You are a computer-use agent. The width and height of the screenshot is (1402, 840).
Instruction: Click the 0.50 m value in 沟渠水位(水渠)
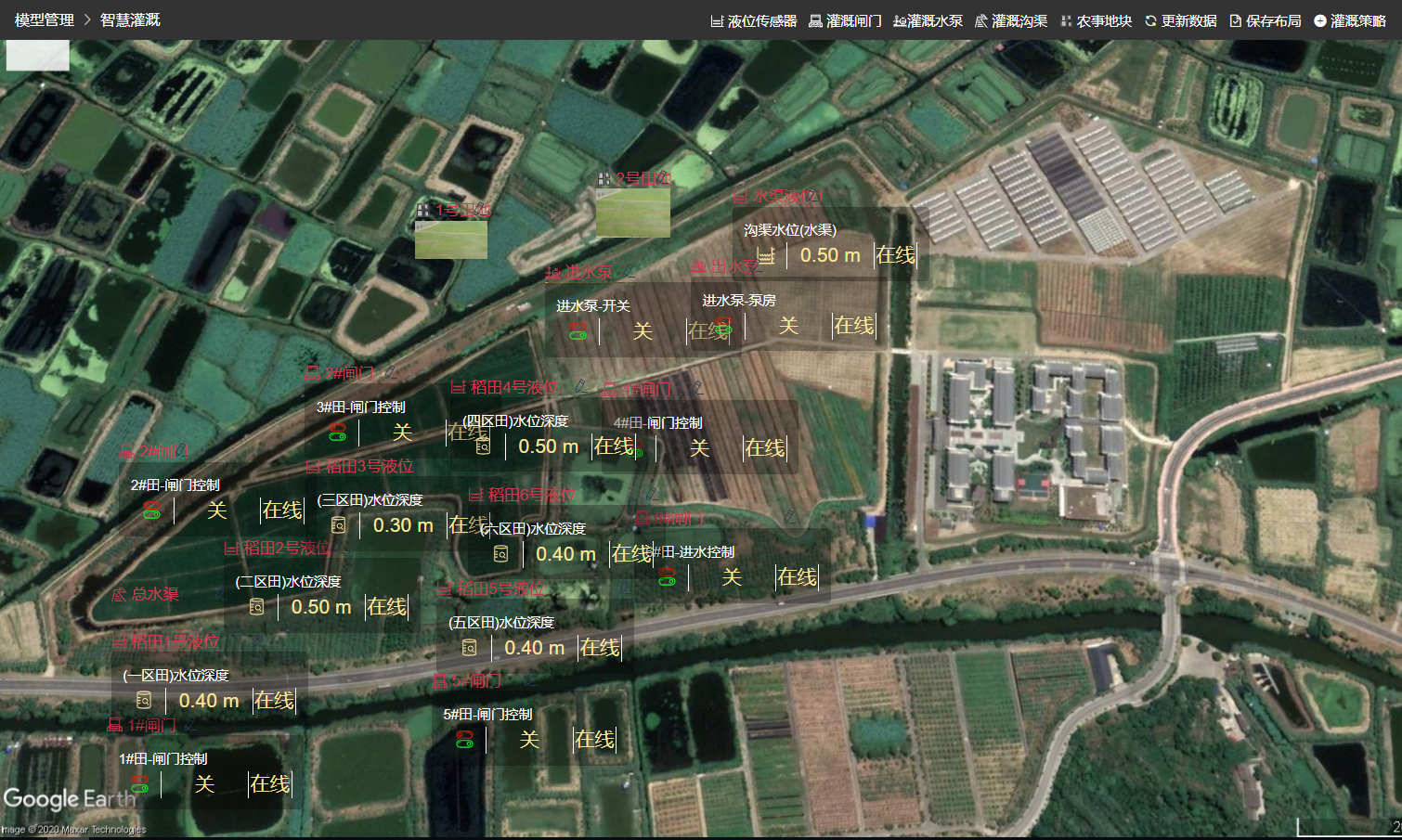[x=830, y=255]
